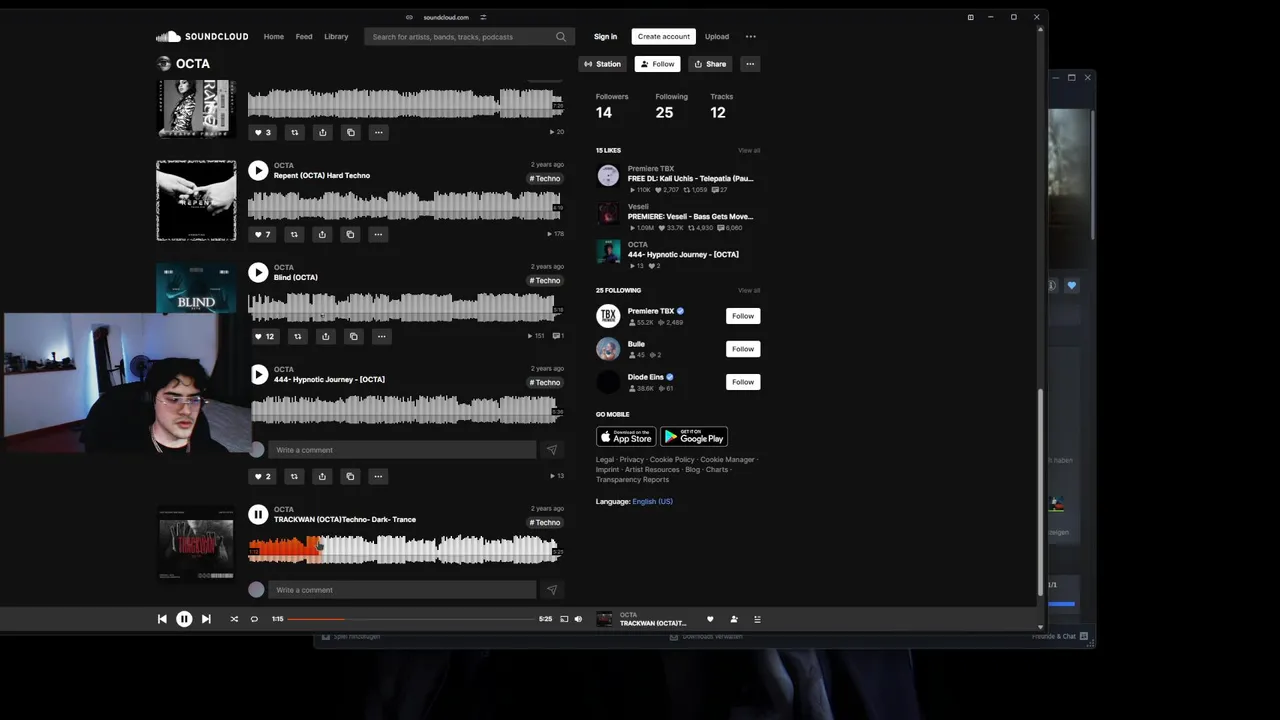Viewport: 1280px width, 720px height.
Task: Click the Upload menu item
Action: [717, 37]
